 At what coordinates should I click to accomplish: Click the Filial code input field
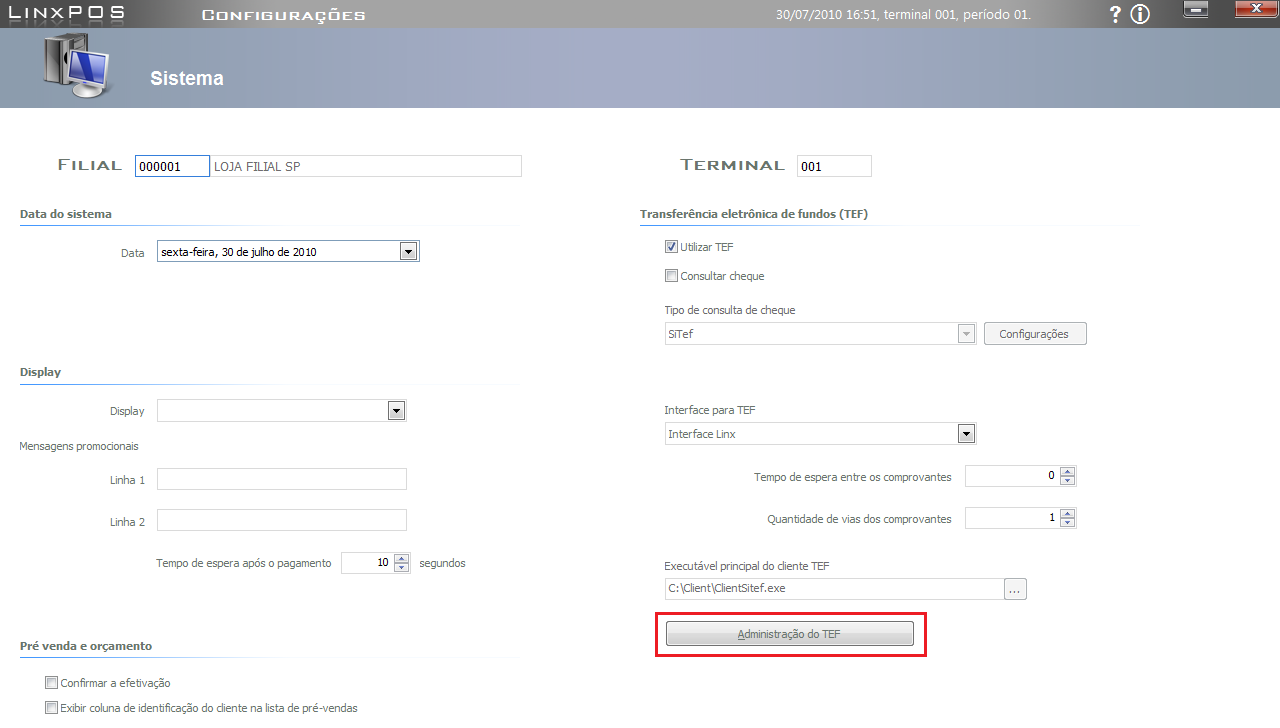click(x=172, y=166)
